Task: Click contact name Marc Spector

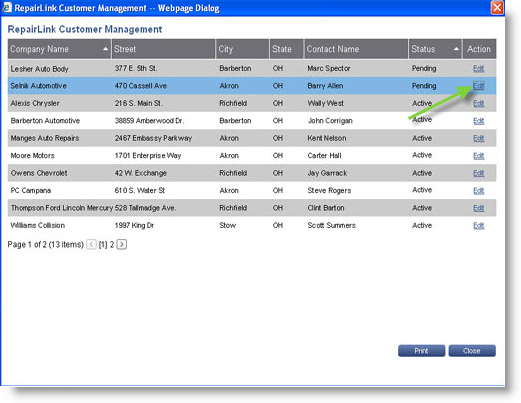Action: (x=329, y=68)
